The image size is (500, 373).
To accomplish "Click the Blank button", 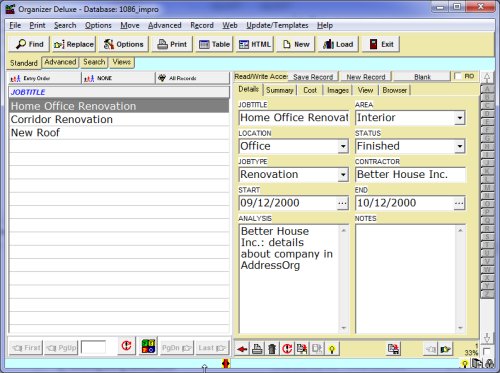I will pos(422,77).
